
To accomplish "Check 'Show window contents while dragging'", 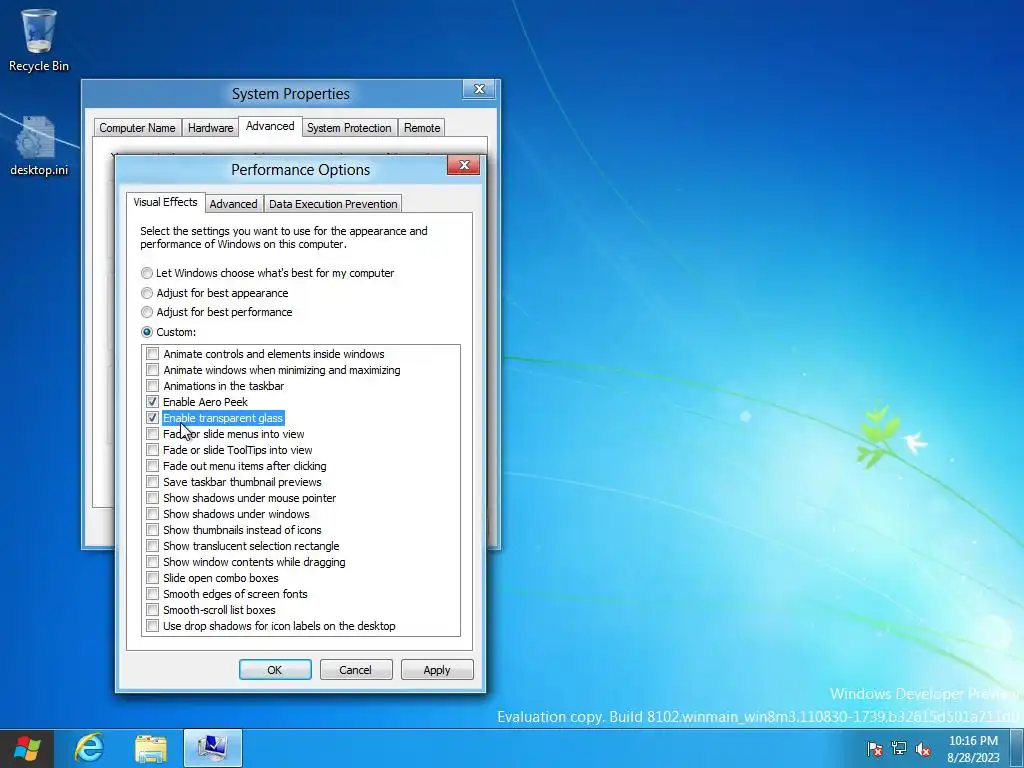I will [x=152, y=562].
